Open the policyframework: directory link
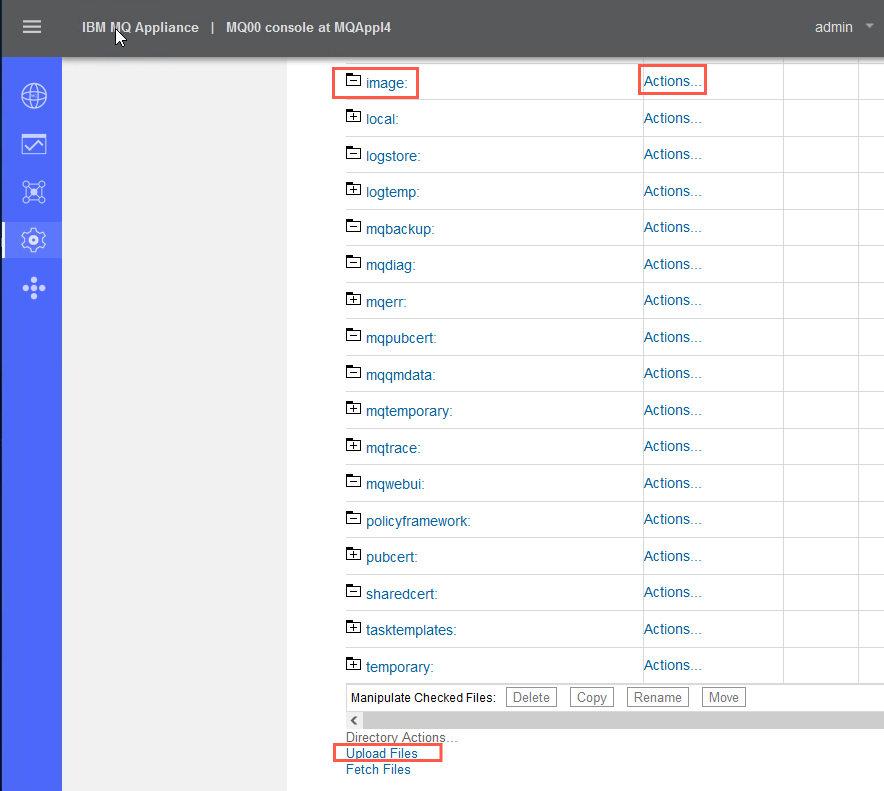 [x=418, y=521]
